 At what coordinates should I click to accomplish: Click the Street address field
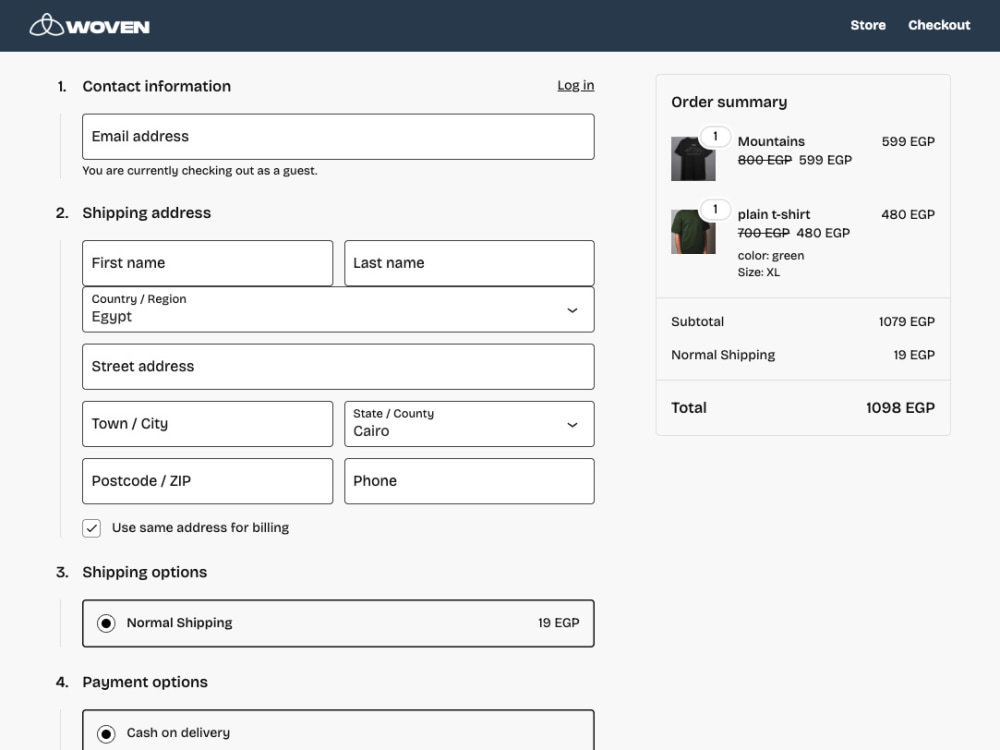pos(338,367)
